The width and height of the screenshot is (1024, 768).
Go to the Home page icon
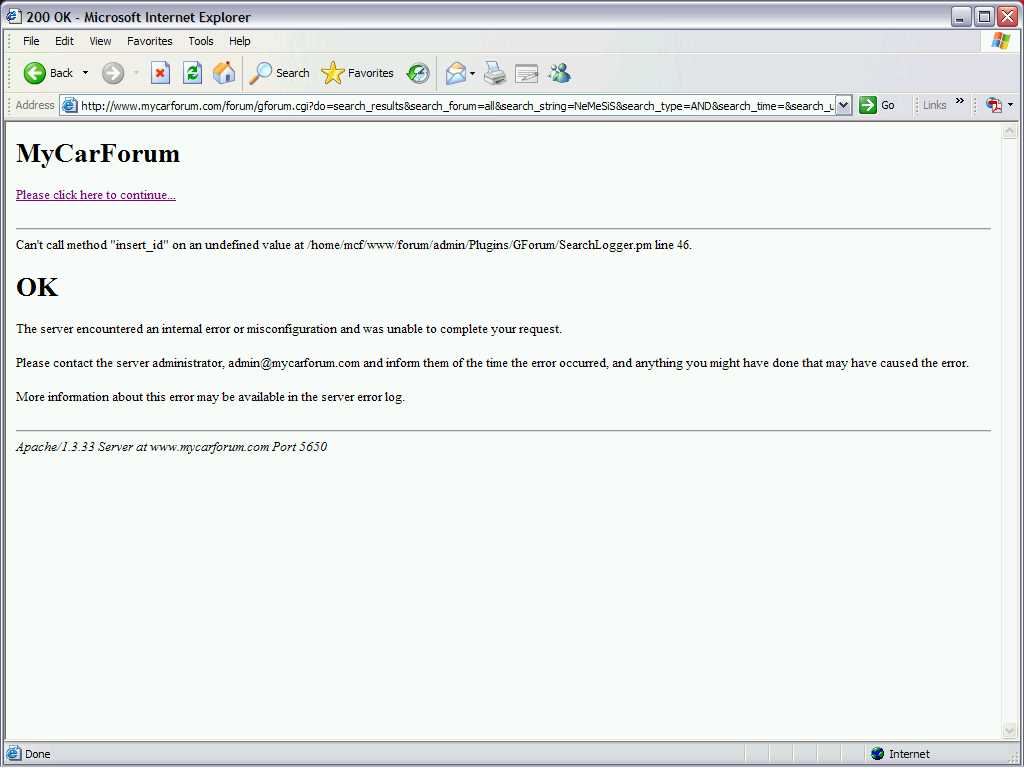click(x=224, y=73)
